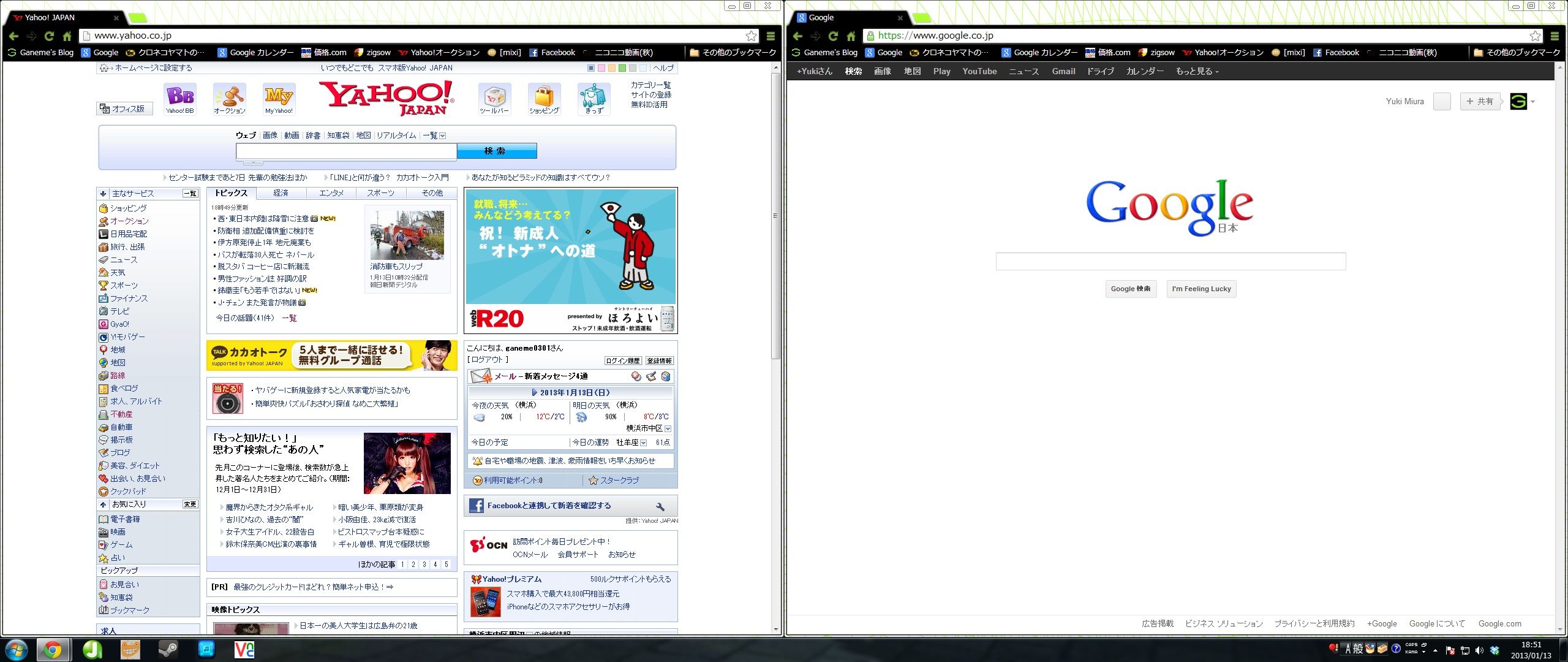Open Steam from the taskbar
Screen dimensions: 1568x662
168,649
